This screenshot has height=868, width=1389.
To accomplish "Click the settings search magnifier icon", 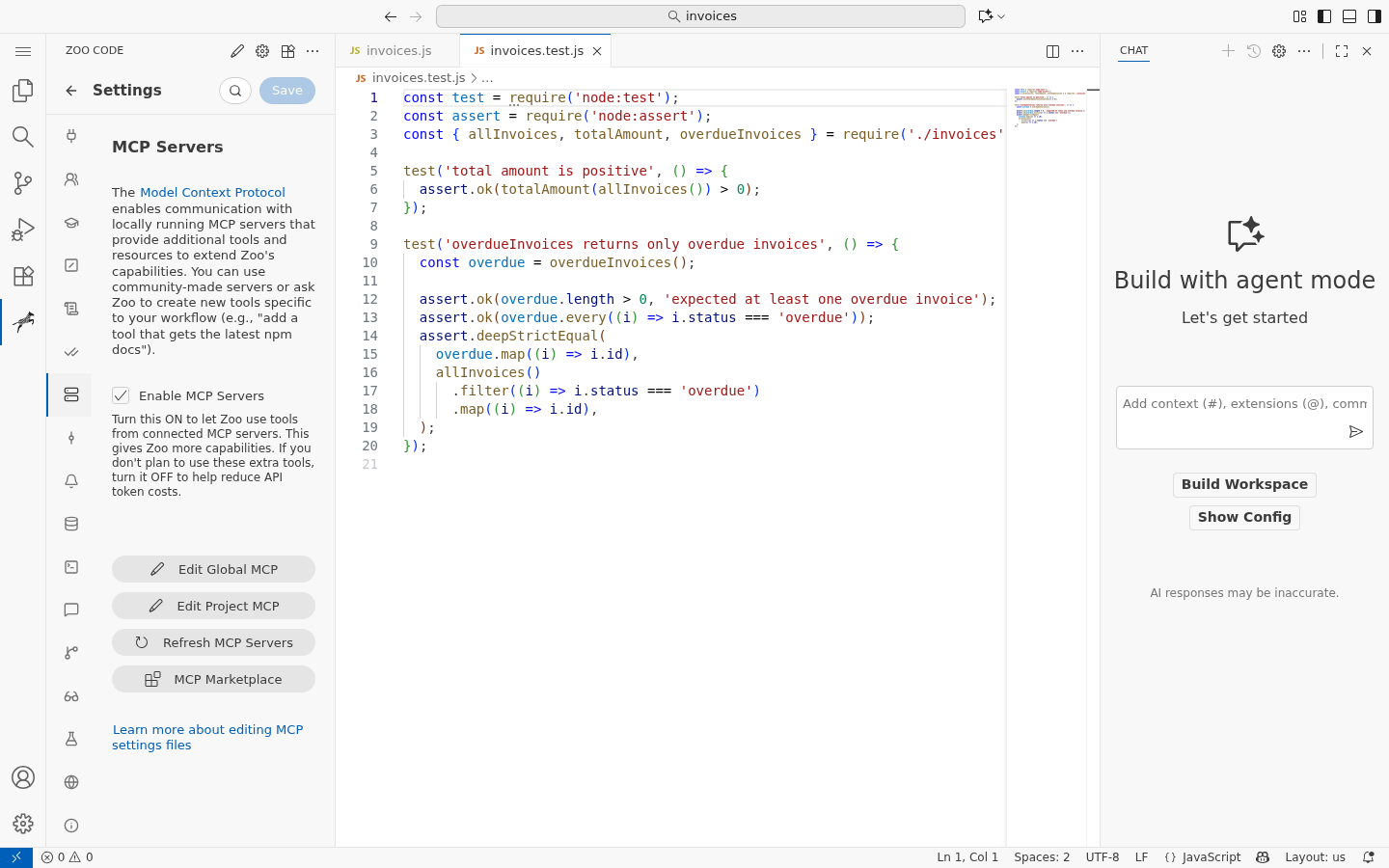I will (235, 91).
